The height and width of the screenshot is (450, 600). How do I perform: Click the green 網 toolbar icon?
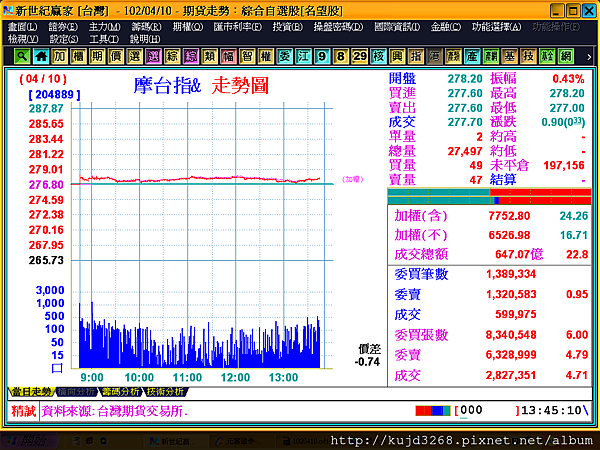click(x=566, y=56)
